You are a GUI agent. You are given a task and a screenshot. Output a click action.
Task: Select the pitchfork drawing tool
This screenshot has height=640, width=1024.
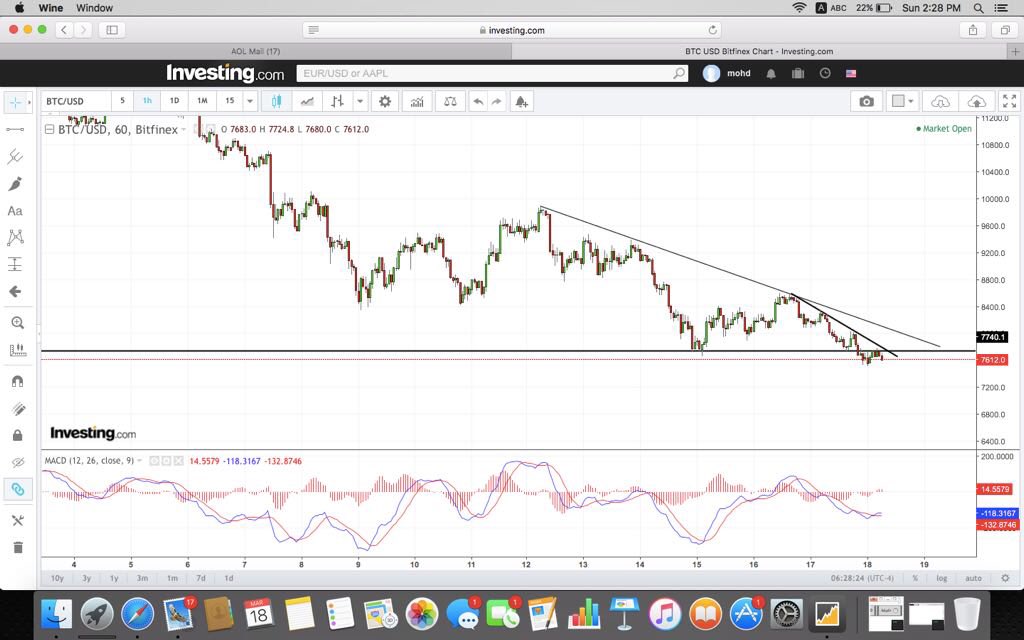pyautogui.click(x=15, y=156)
